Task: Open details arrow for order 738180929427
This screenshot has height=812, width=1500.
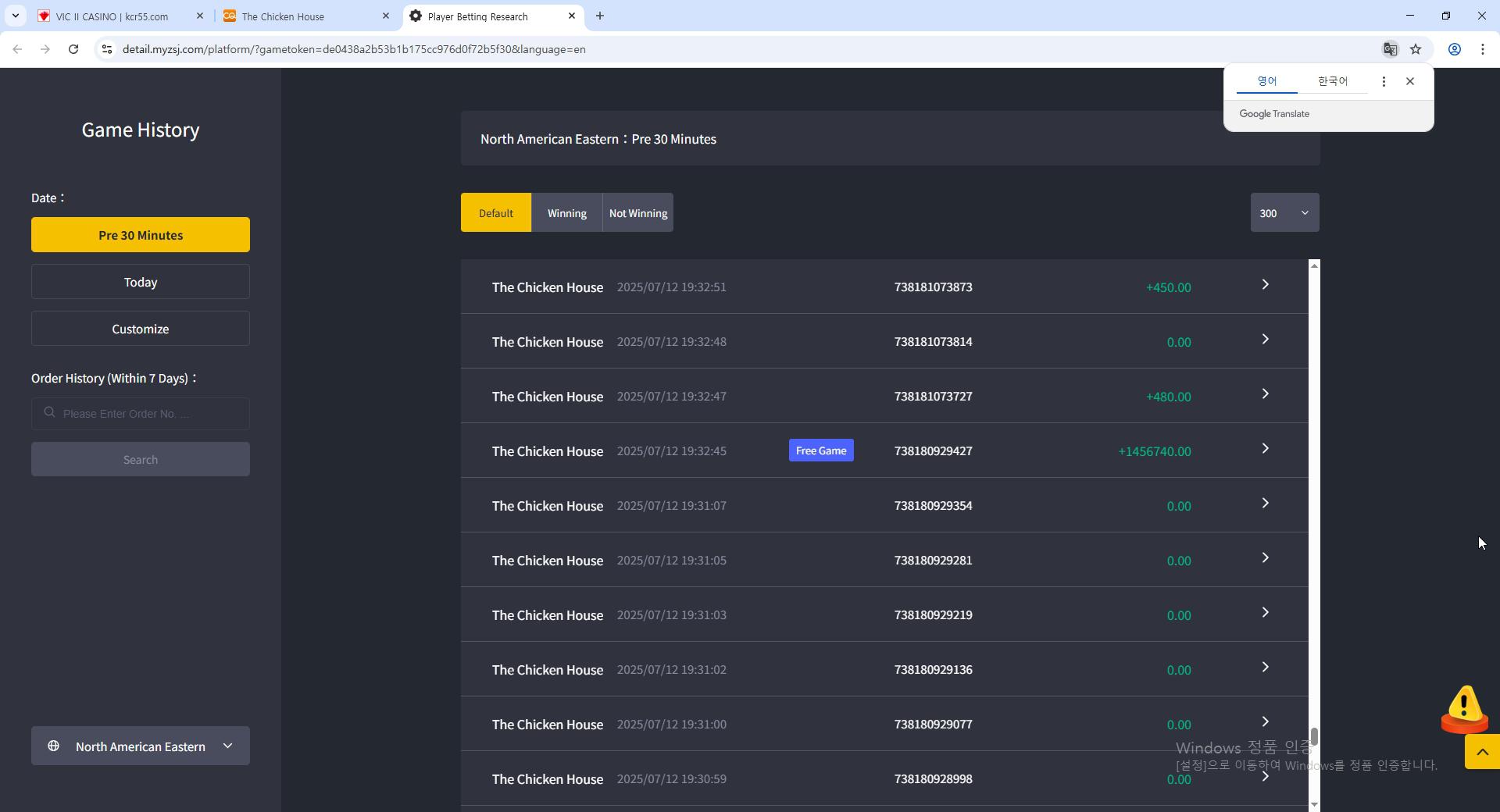Action: coord(1265,449)
